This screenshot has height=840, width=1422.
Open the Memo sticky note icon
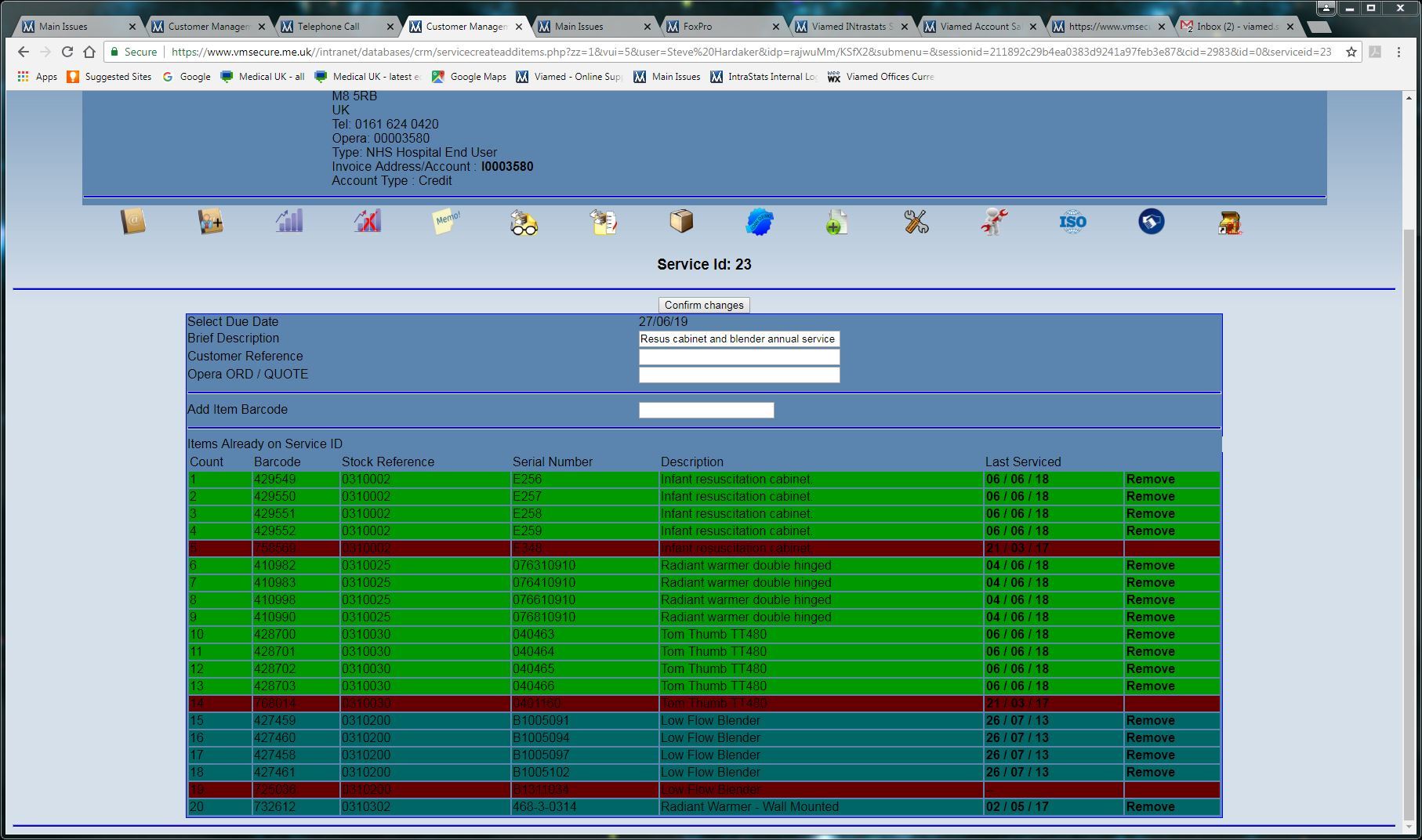point(446,221)
